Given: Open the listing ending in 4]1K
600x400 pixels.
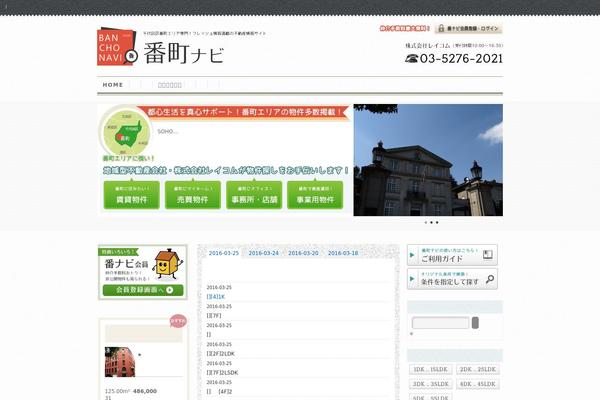Looking at the screenshot, I should click(x=216, y=297).
